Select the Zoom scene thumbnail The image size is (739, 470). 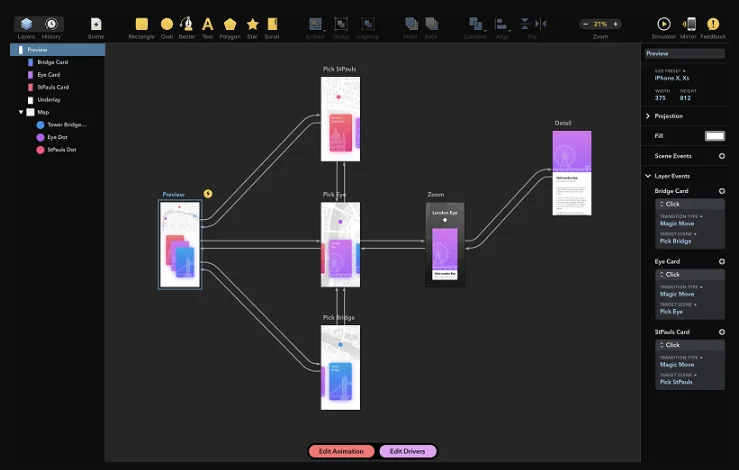(x=445, y=245)
